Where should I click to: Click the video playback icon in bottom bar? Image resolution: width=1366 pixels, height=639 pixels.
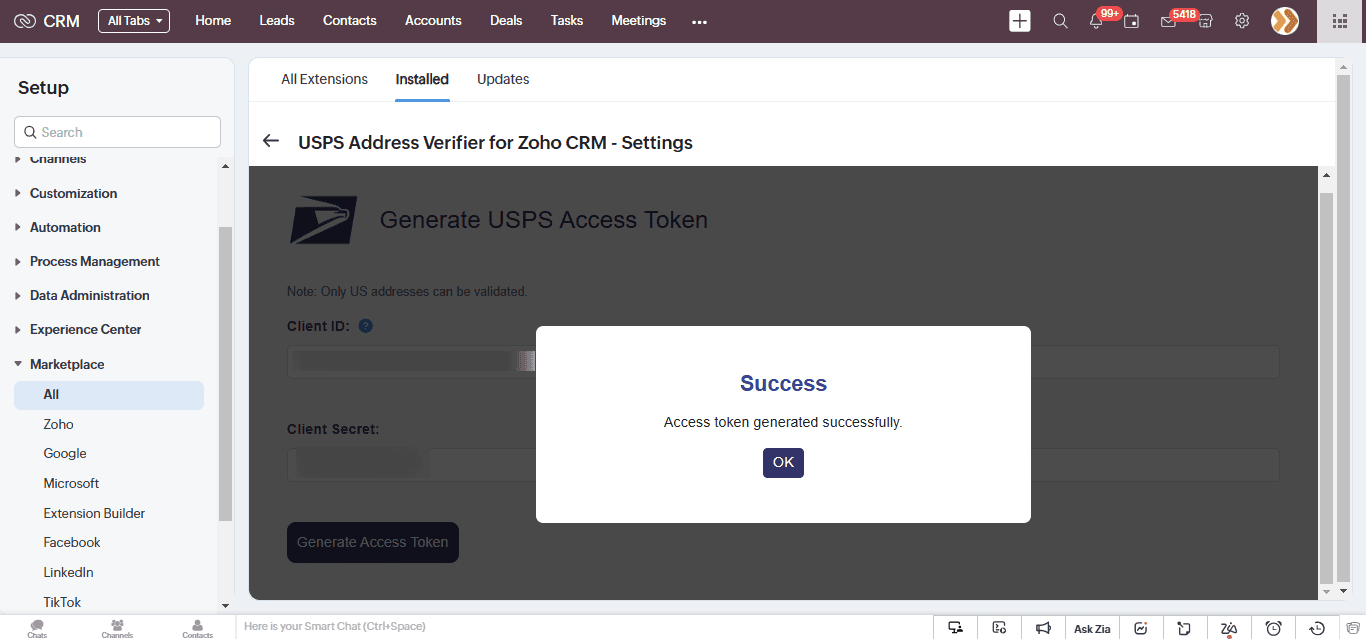pyautogui.click(x=999, y=628)
